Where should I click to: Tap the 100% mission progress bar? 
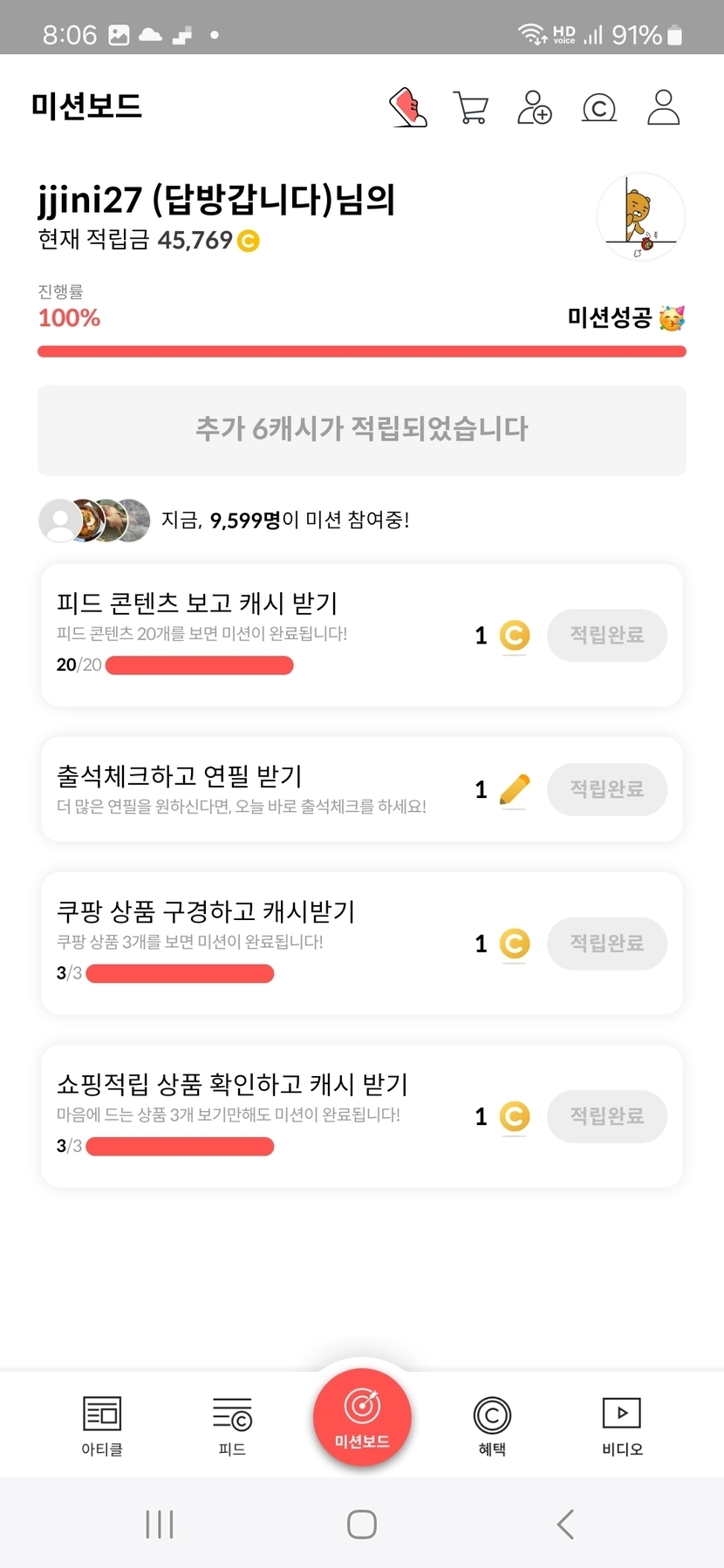pos(362,351)
